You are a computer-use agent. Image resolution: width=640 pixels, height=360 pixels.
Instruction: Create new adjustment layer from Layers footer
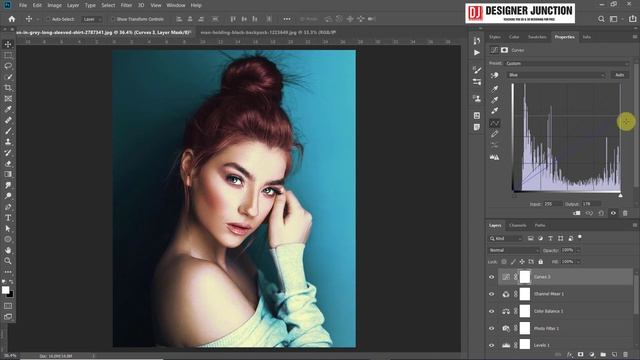tap(592, 355)
